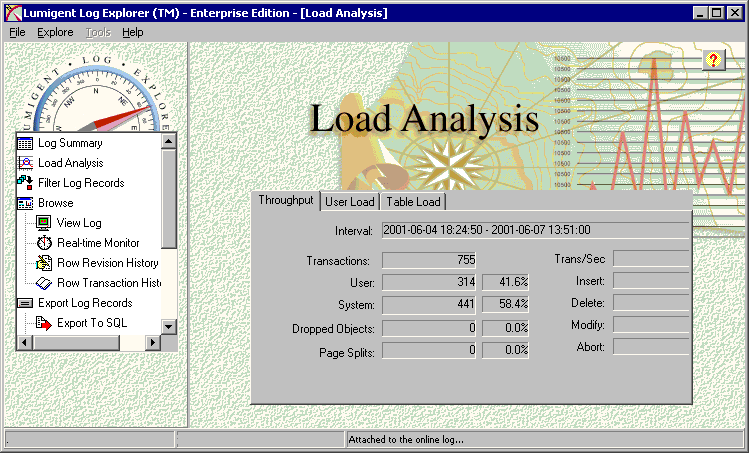
Task: Open help with the question mark icon
Action: click(714, 60)
